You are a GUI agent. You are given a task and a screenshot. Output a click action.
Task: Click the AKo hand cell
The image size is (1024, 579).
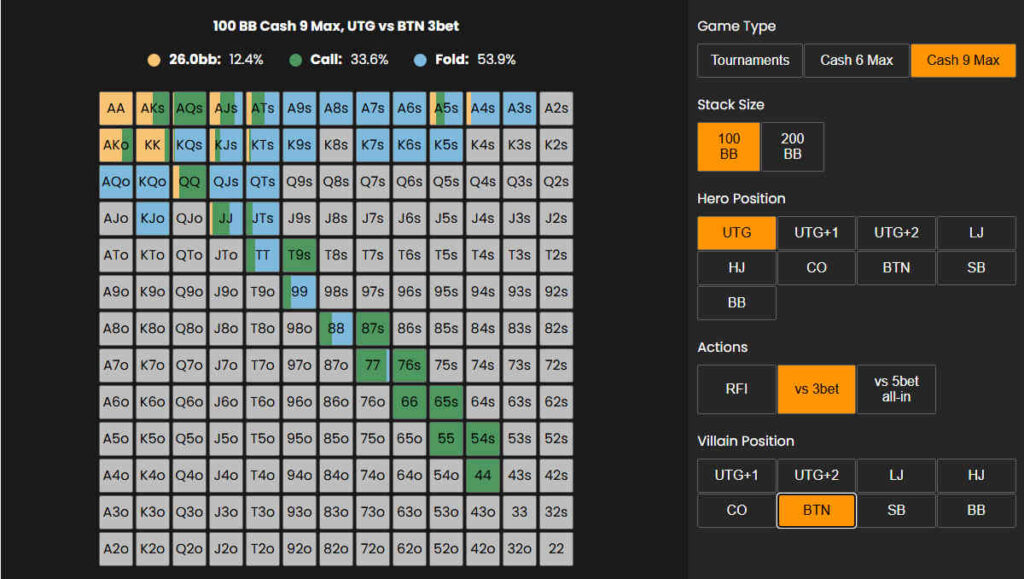pyautogui.click(x=116, y=145)
